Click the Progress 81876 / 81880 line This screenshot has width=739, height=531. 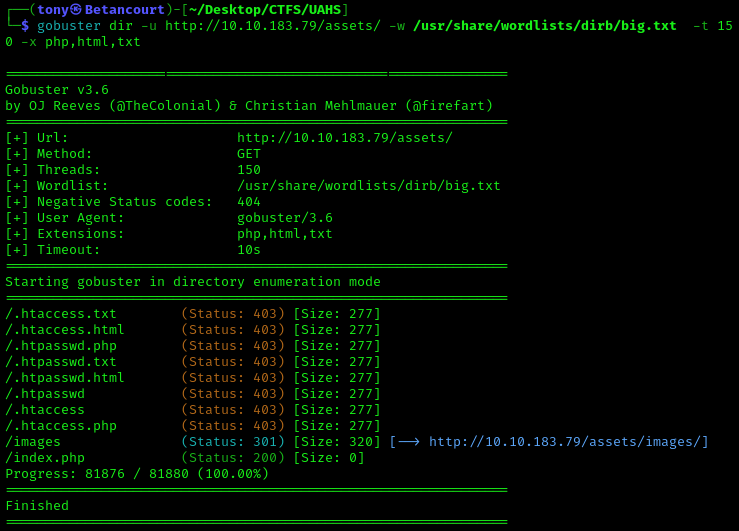pos(137,474)
